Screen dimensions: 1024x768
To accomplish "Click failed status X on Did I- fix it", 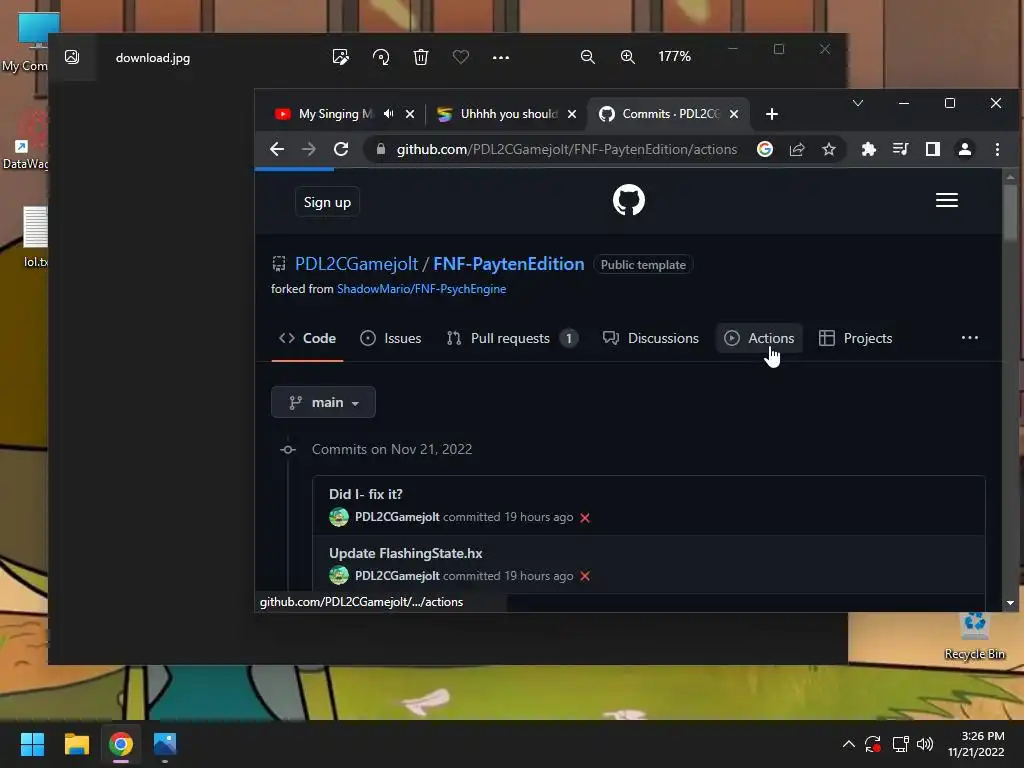I will coord(585,518).
